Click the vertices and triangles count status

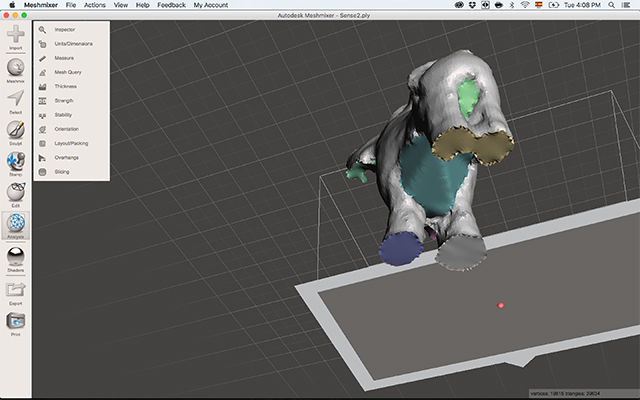[x=565, y=393]
